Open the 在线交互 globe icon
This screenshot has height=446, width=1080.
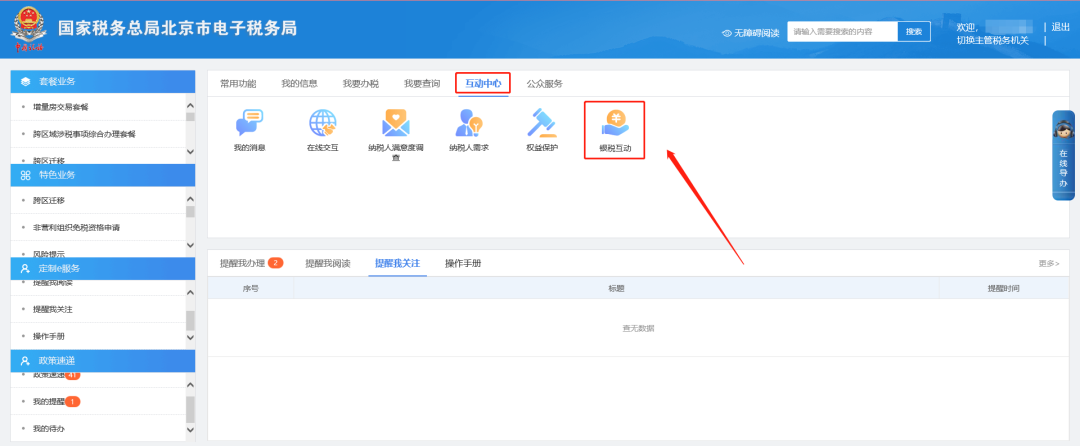[322, 123]
